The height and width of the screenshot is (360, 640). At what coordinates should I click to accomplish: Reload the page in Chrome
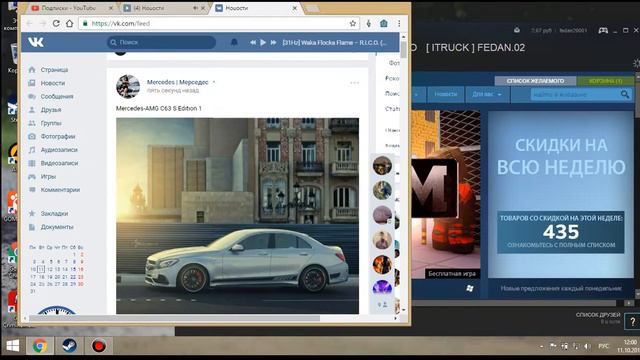(x=56, y=24)
